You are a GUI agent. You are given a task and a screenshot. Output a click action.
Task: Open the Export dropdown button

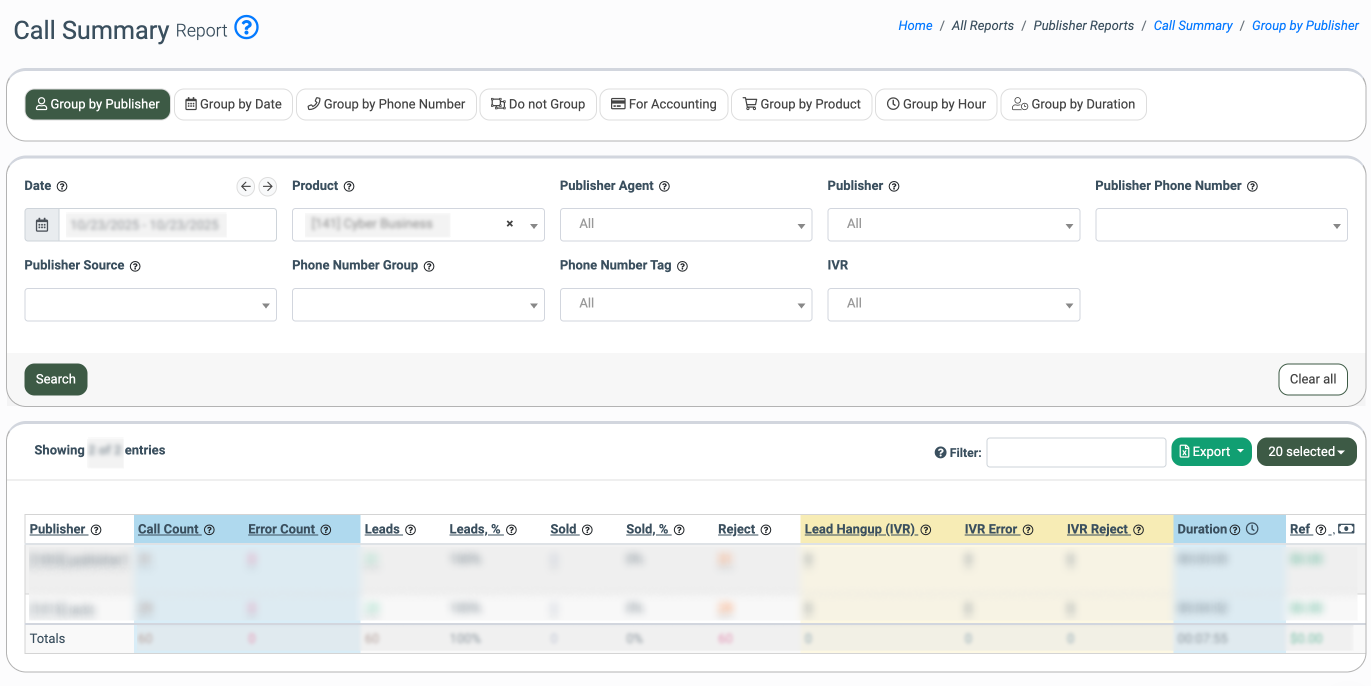[x=1211, y=452]
